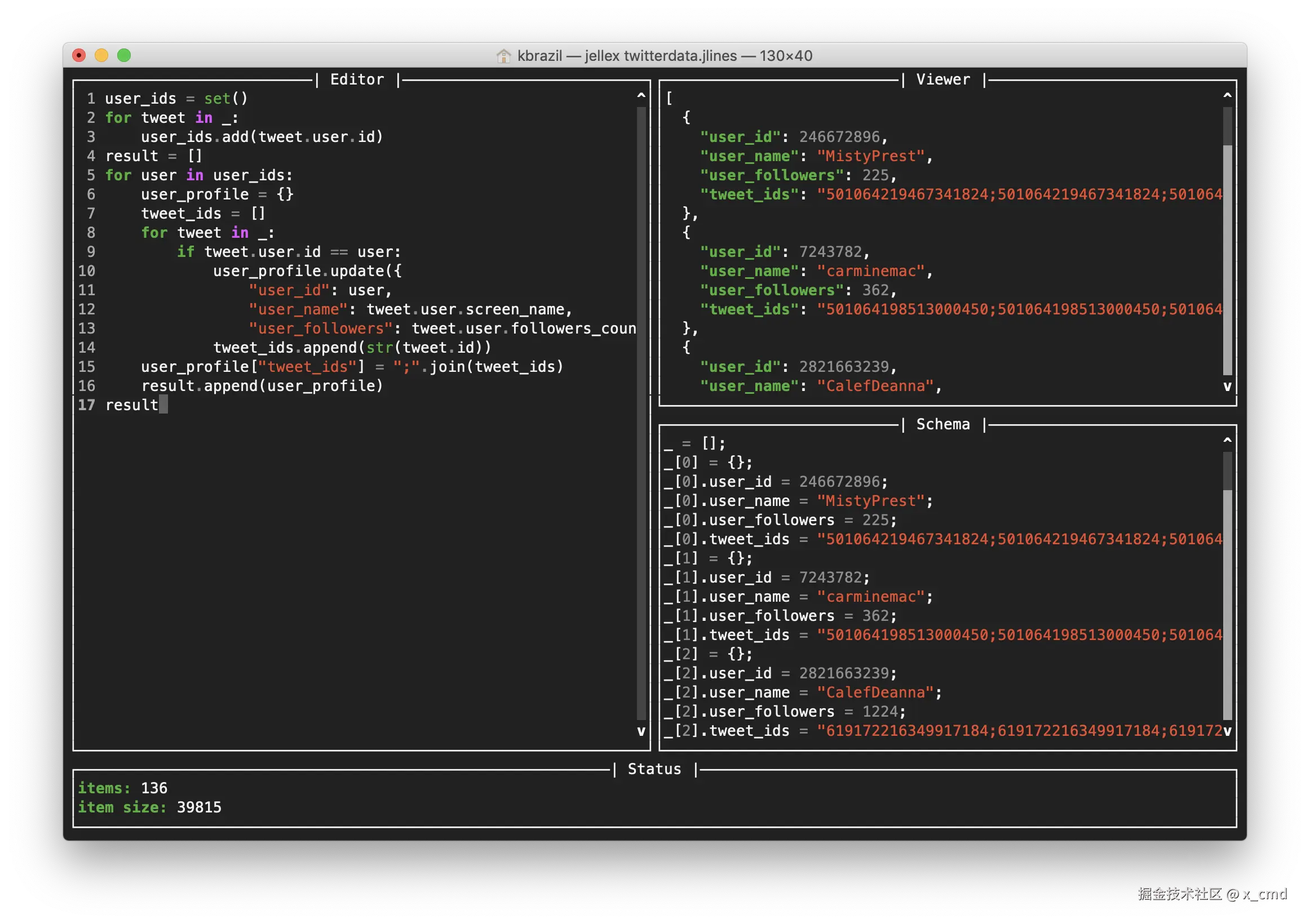1310x924 pixels.
Task: Click line 12 tweet.user.screen_name entry
Action: coord(410,309)
